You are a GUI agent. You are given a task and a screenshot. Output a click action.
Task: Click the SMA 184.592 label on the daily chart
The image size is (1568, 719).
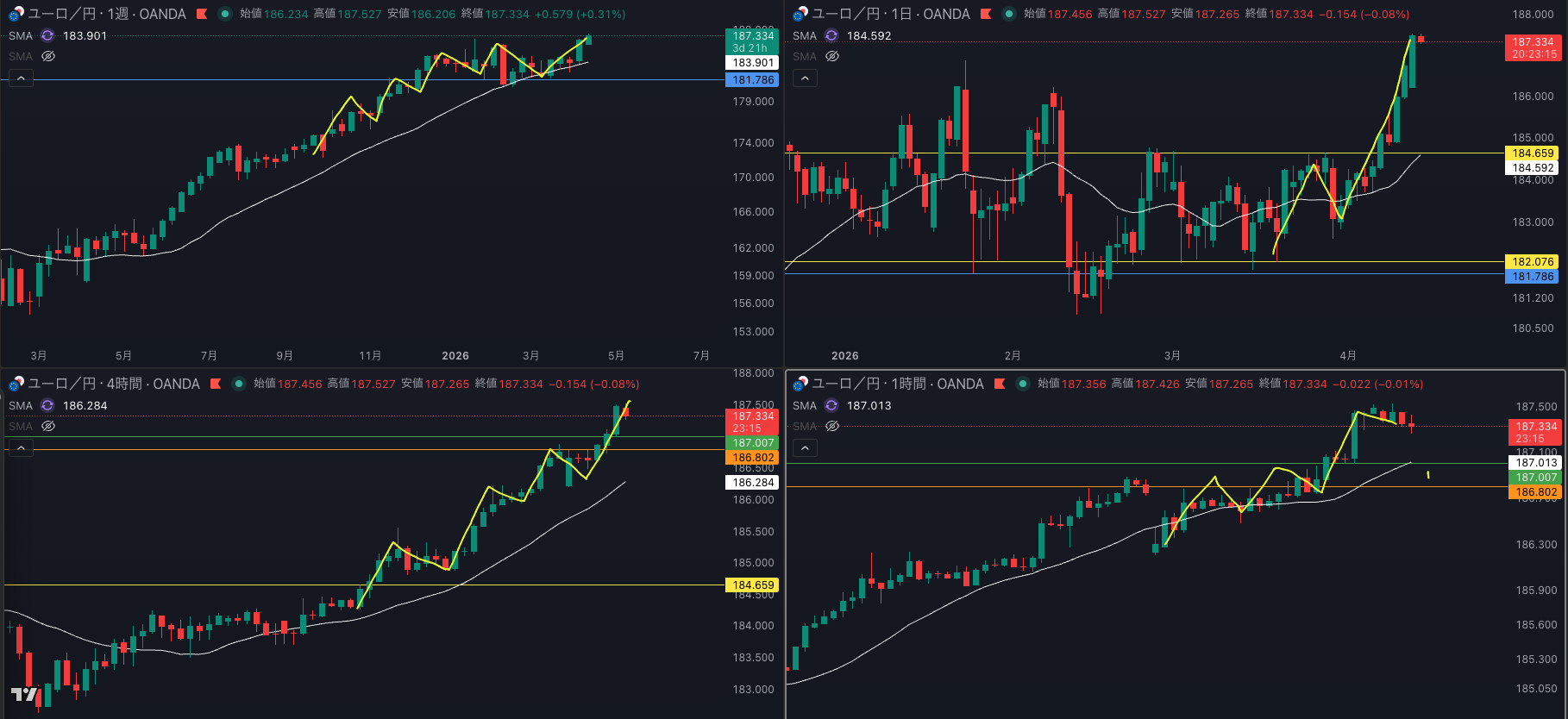pyautogui.click(x=869, y=35)
